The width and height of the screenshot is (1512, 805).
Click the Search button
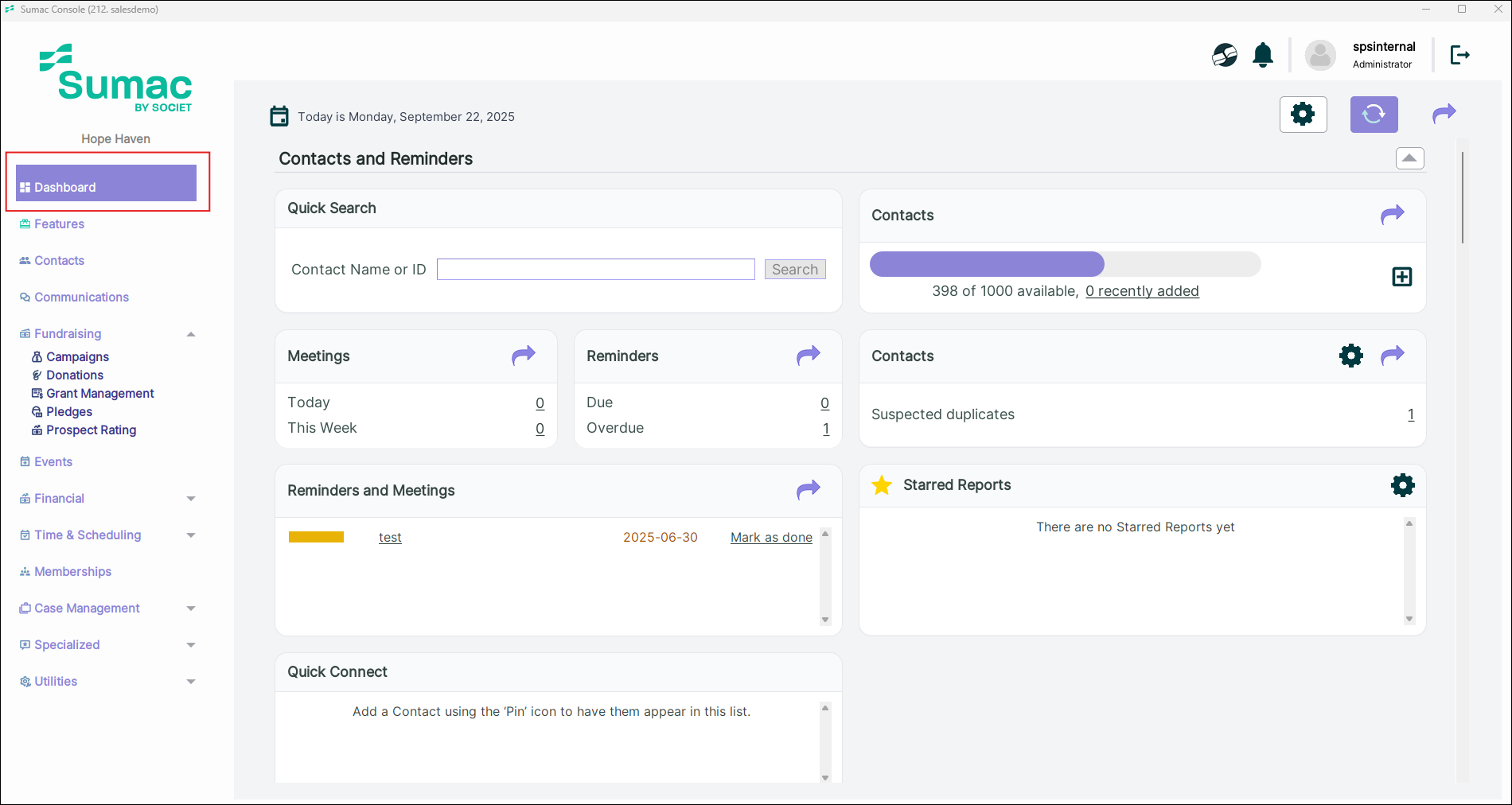click(x=794, y=270)
